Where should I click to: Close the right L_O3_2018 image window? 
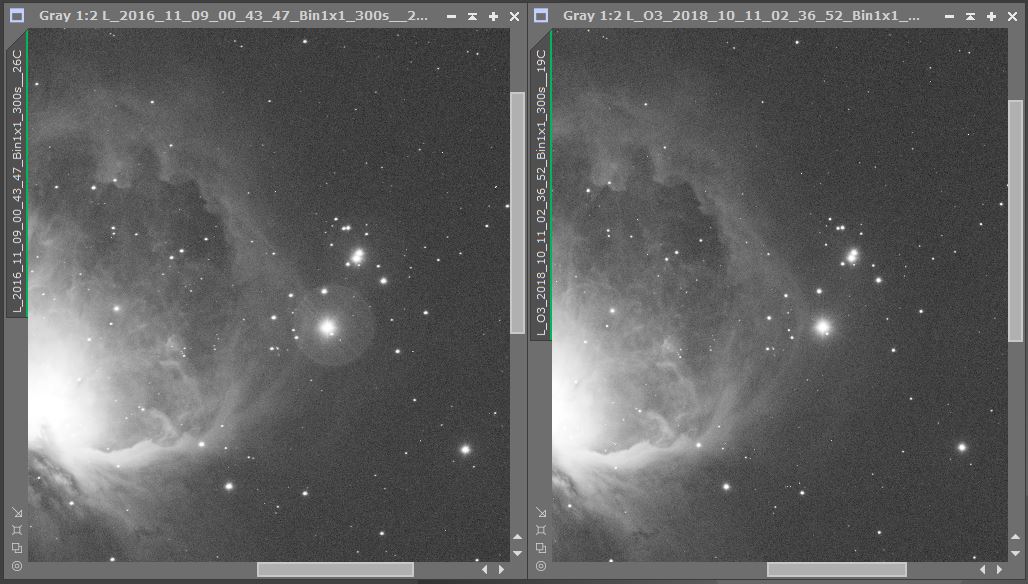pyautogui.click(x=1012, y=16)
